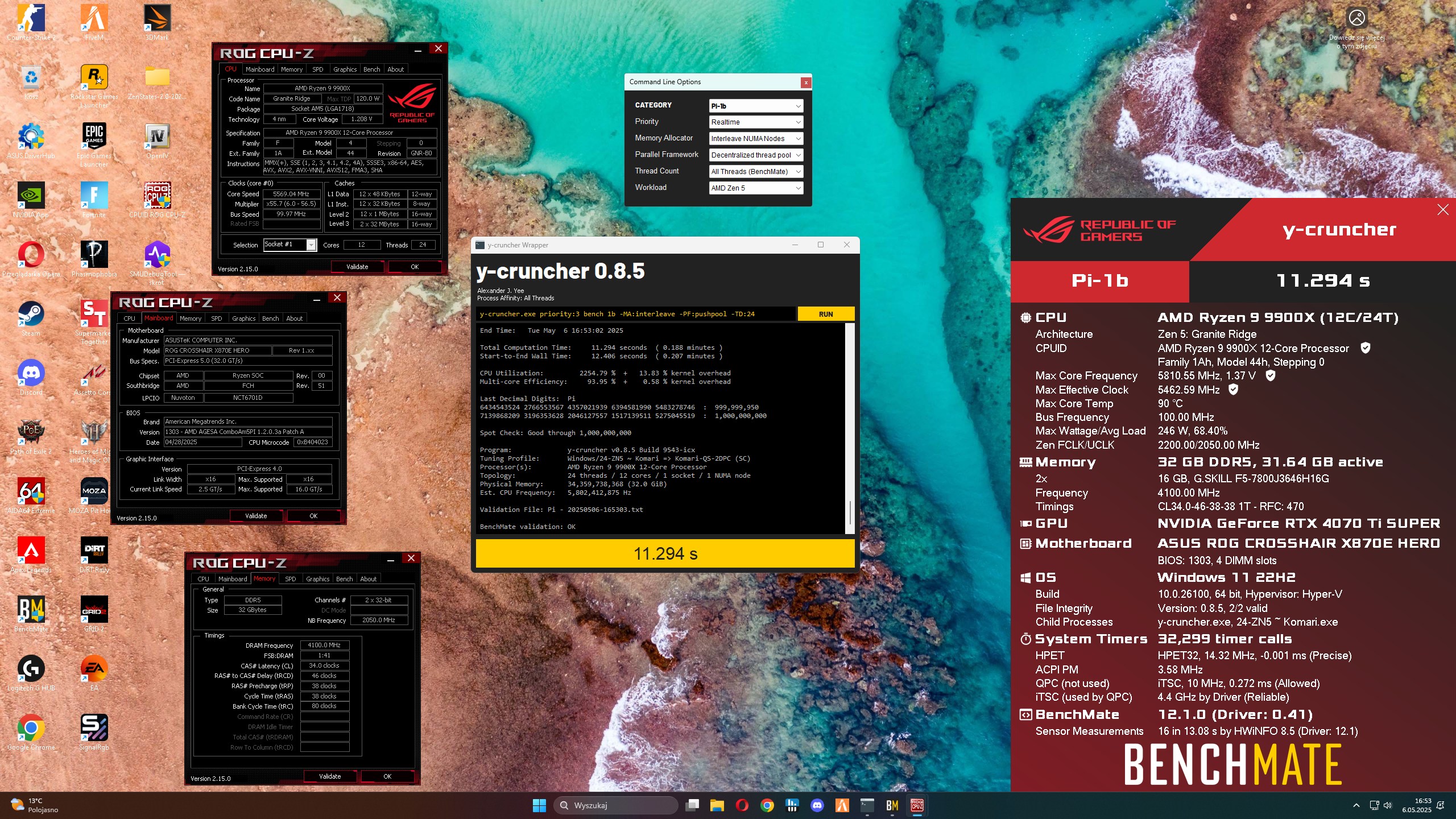The image size is (1456, 819).
Task: Click BenchMate BM icon in taskbar
Action: click(x=892, y=805)
